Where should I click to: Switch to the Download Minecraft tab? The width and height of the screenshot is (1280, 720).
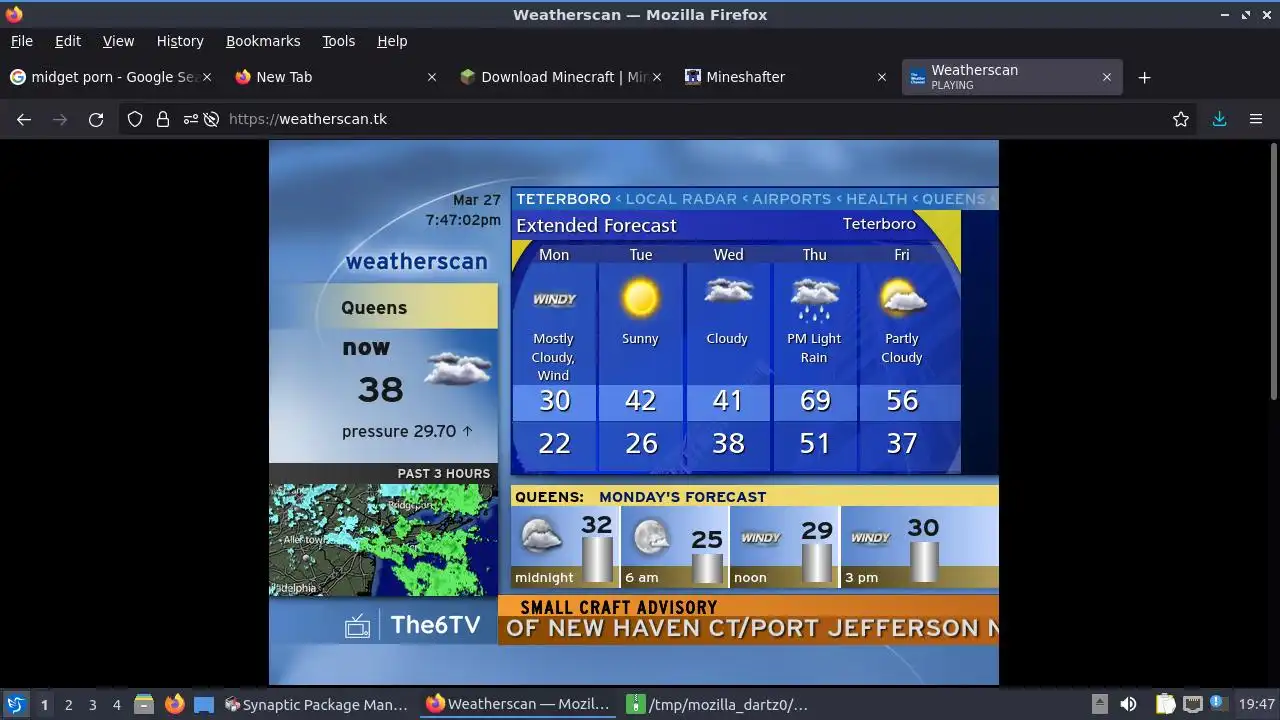point(560,77)
